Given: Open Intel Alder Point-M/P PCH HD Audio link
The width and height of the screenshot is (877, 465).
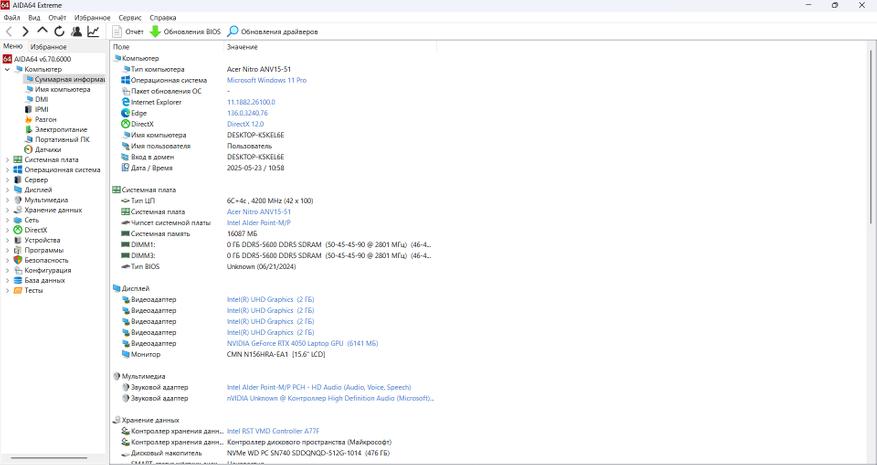Looking at the screenshot, I should coord(319,387).
